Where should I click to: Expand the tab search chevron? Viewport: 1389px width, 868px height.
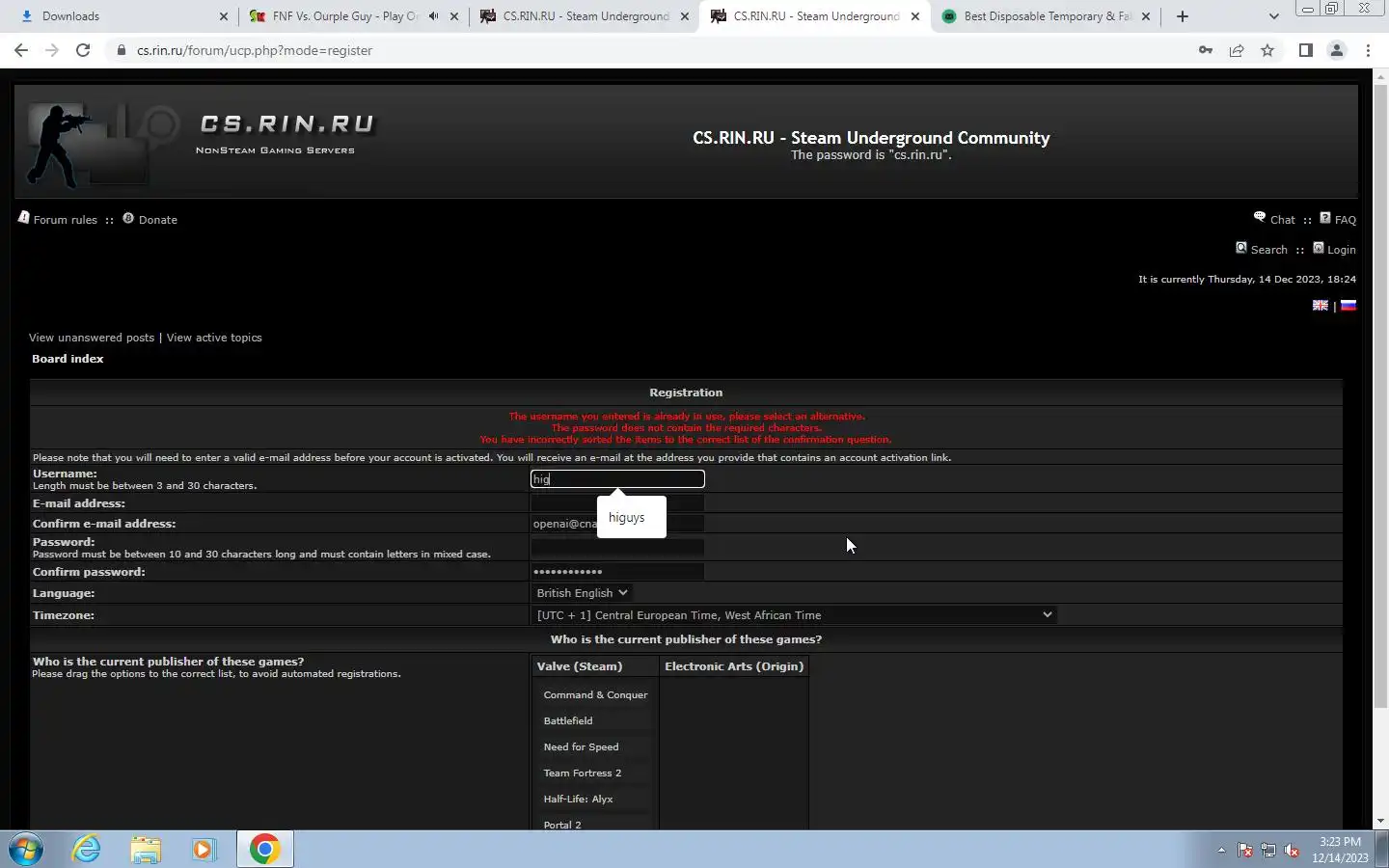pos(1273,16)
